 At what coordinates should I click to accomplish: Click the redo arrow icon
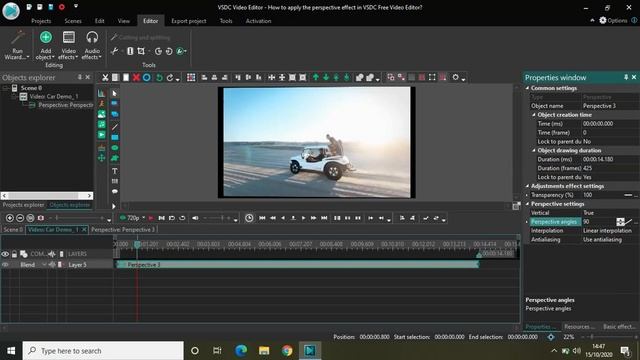[170, 78]
